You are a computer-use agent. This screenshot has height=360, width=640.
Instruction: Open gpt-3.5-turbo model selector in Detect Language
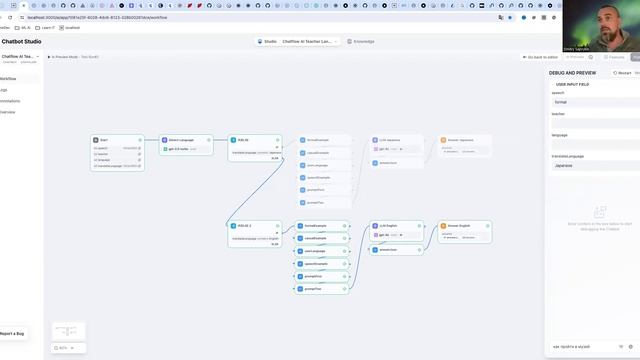click(186, 149)
